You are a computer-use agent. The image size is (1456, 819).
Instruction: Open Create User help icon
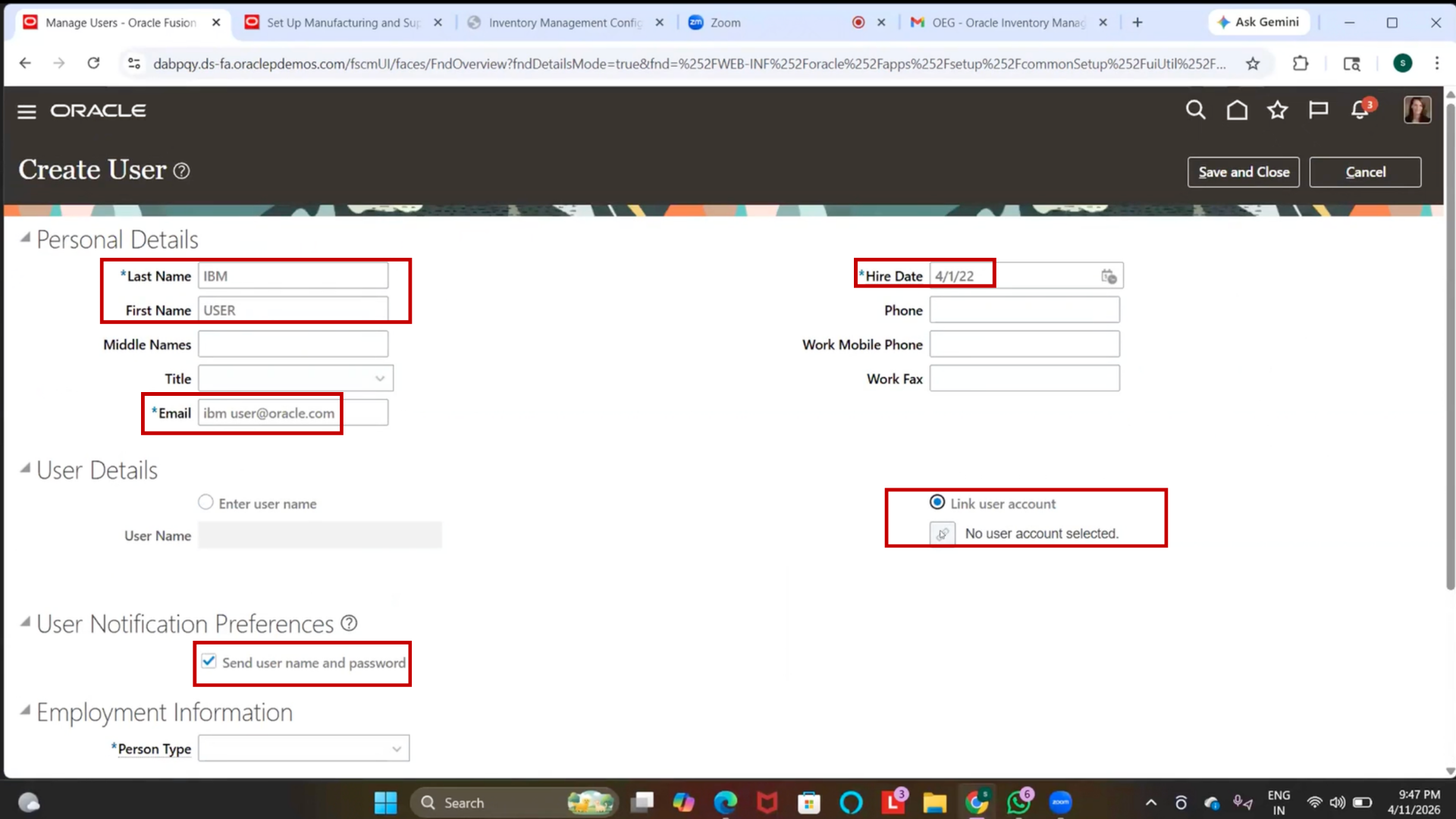coord(181,171)
